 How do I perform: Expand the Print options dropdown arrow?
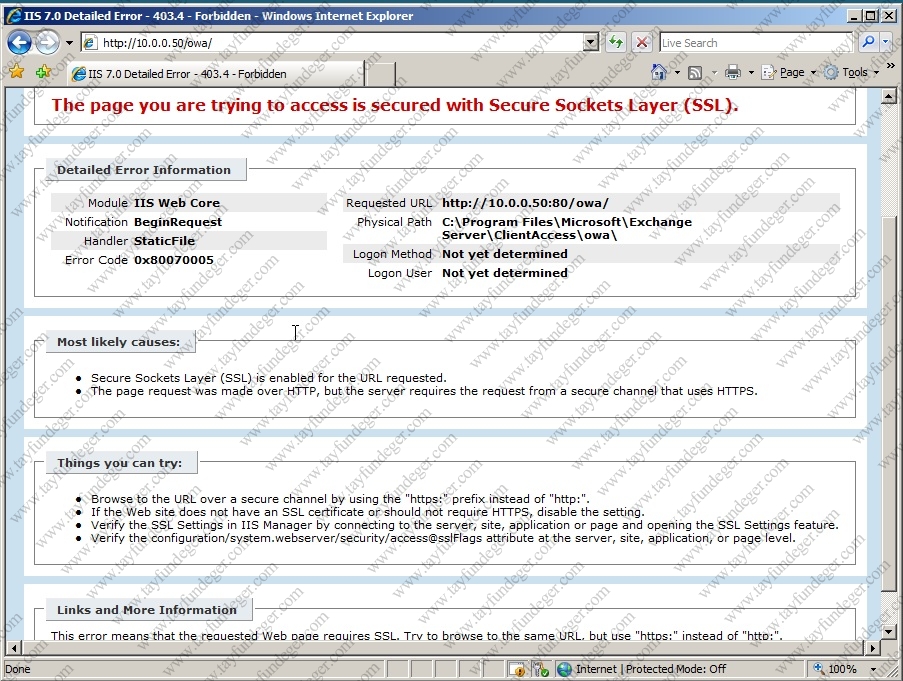[751, 73]
